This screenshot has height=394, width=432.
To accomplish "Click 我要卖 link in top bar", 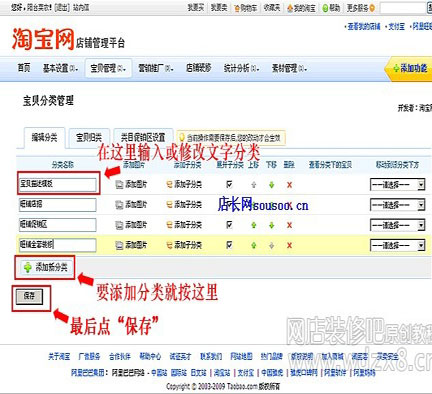I will [219, 8].
